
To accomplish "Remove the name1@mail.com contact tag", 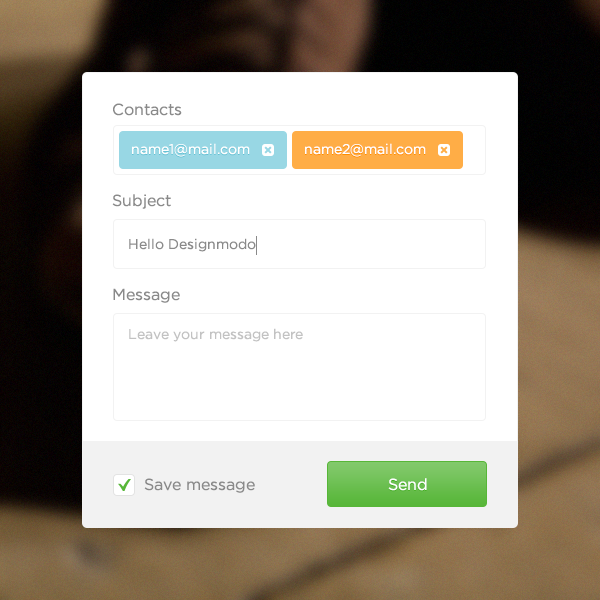I will pos(268,150).
